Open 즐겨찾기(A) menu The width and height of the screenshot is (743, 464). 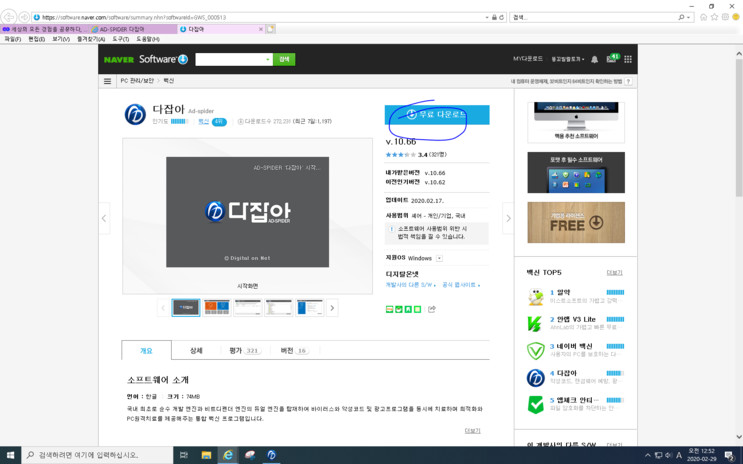(x=91, y=39)
